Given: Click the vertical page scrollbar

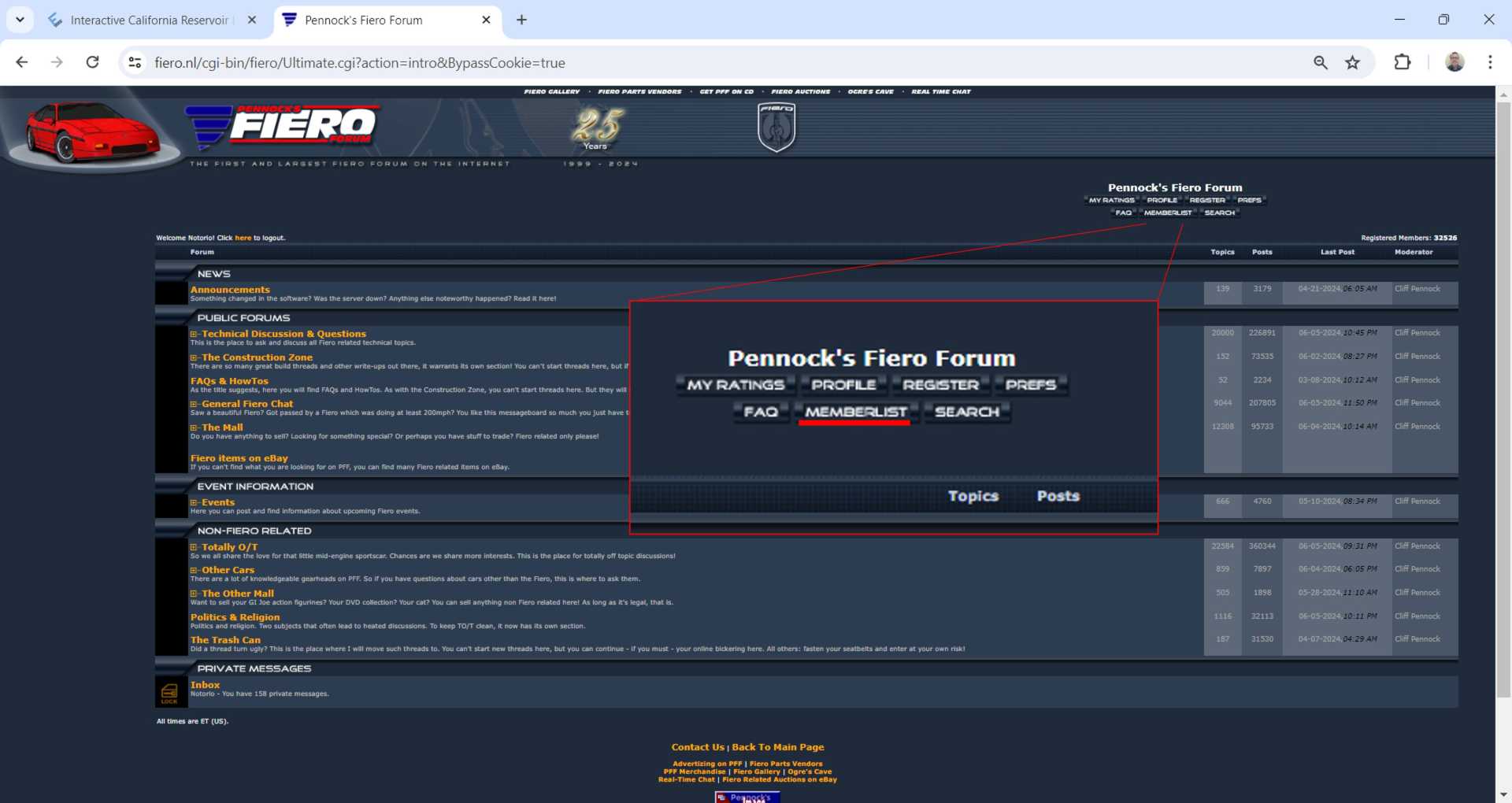Looking at the screenshot, I should point(1503,394).
